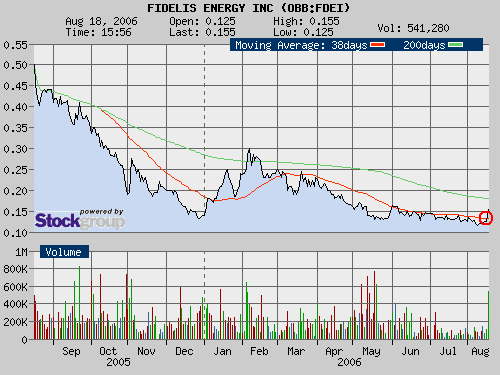Click the Open: 0.125 value
The width and height of the screenshot is (500, 375).
click(202, 21)
